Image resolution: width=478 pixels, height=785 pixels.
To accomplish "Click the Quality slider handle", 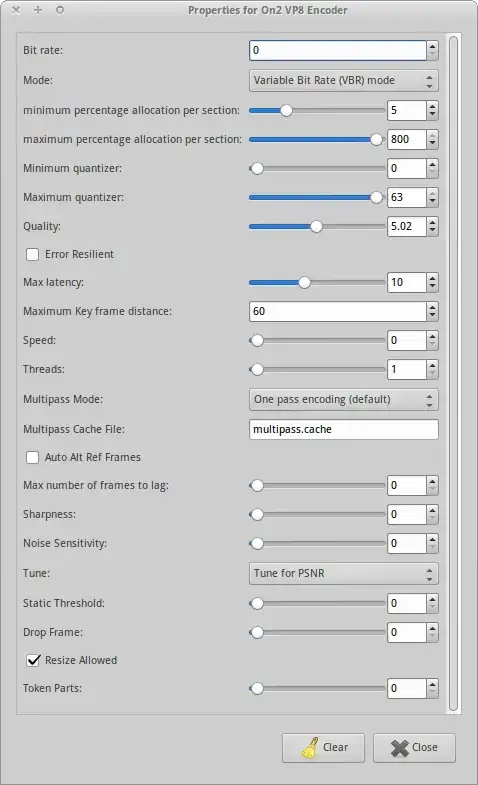I will 316,226.
